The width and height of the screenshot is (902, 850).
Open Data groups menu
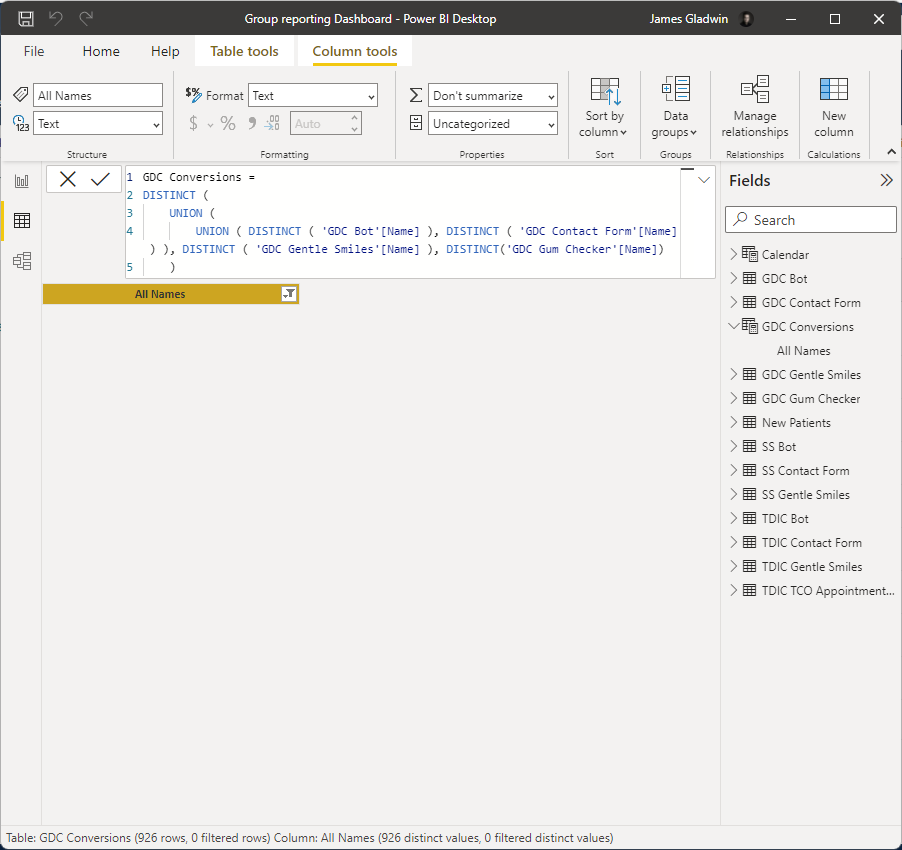675,108
